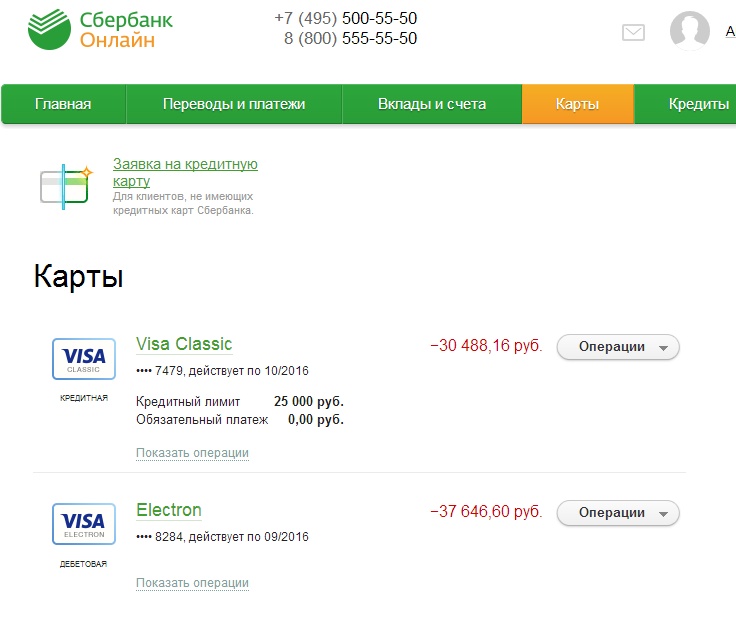The height and width of the screenshot is (633, 736).
Task: Open the Заявка на кредитную карту link
Action: tap(185, 172)
